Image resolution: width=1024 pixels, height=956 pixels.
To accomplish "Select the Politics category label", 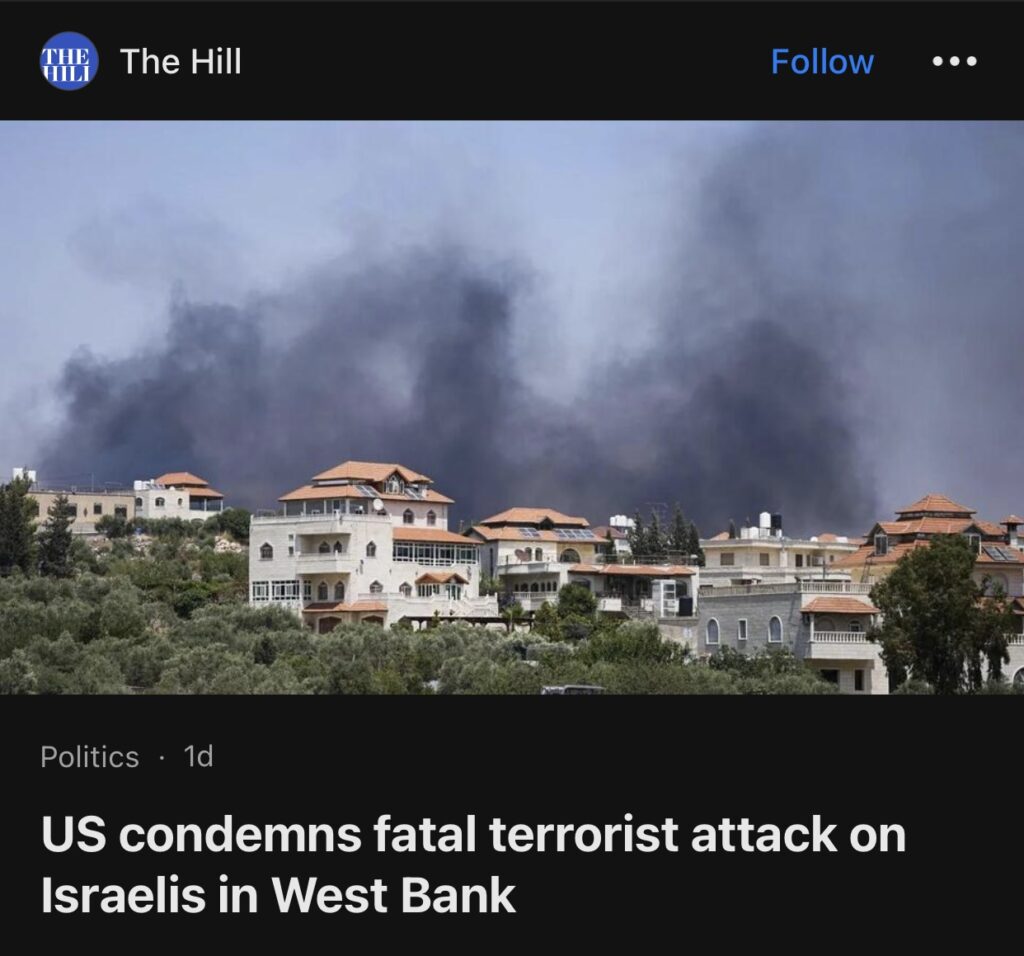I will pyautogui.click(x=89, y=757).
